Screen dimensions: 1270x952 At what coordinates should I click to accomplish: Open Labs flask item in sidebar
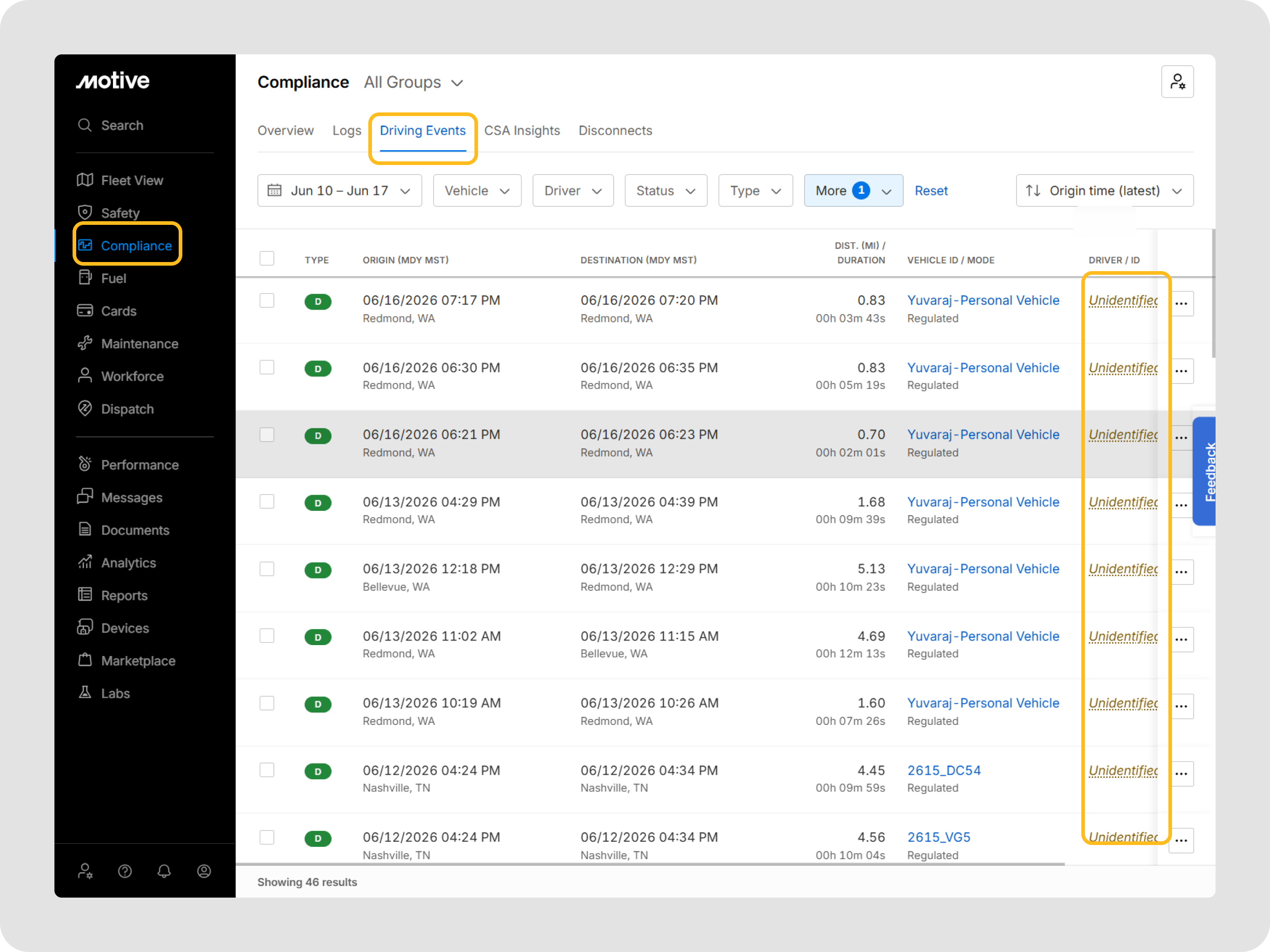tap(104, 693)
